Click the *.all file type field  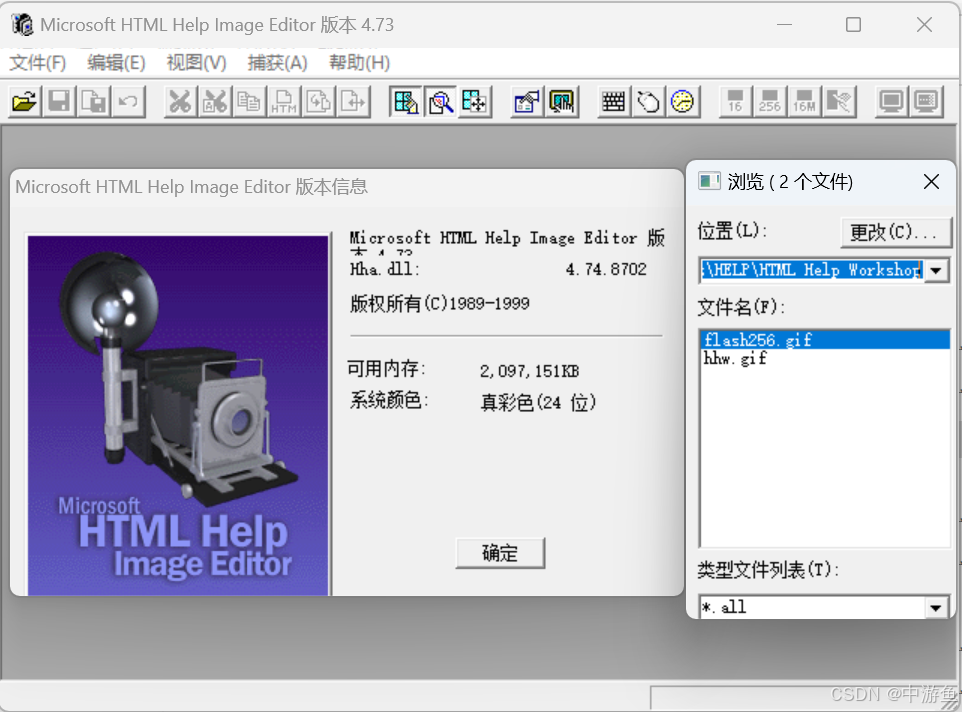pos(812,607)
